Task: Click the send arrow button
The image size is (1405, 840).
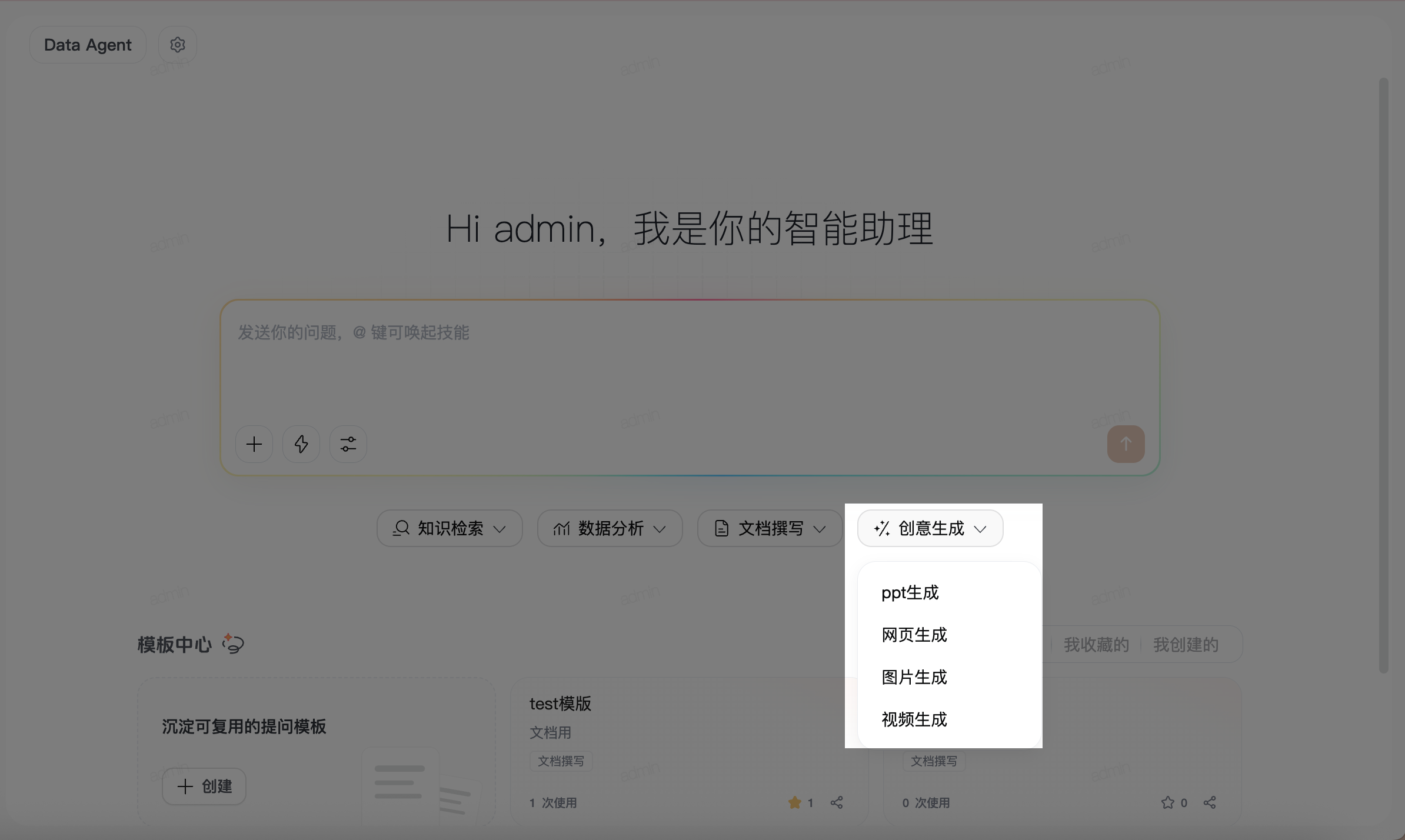Action: 1126,444
